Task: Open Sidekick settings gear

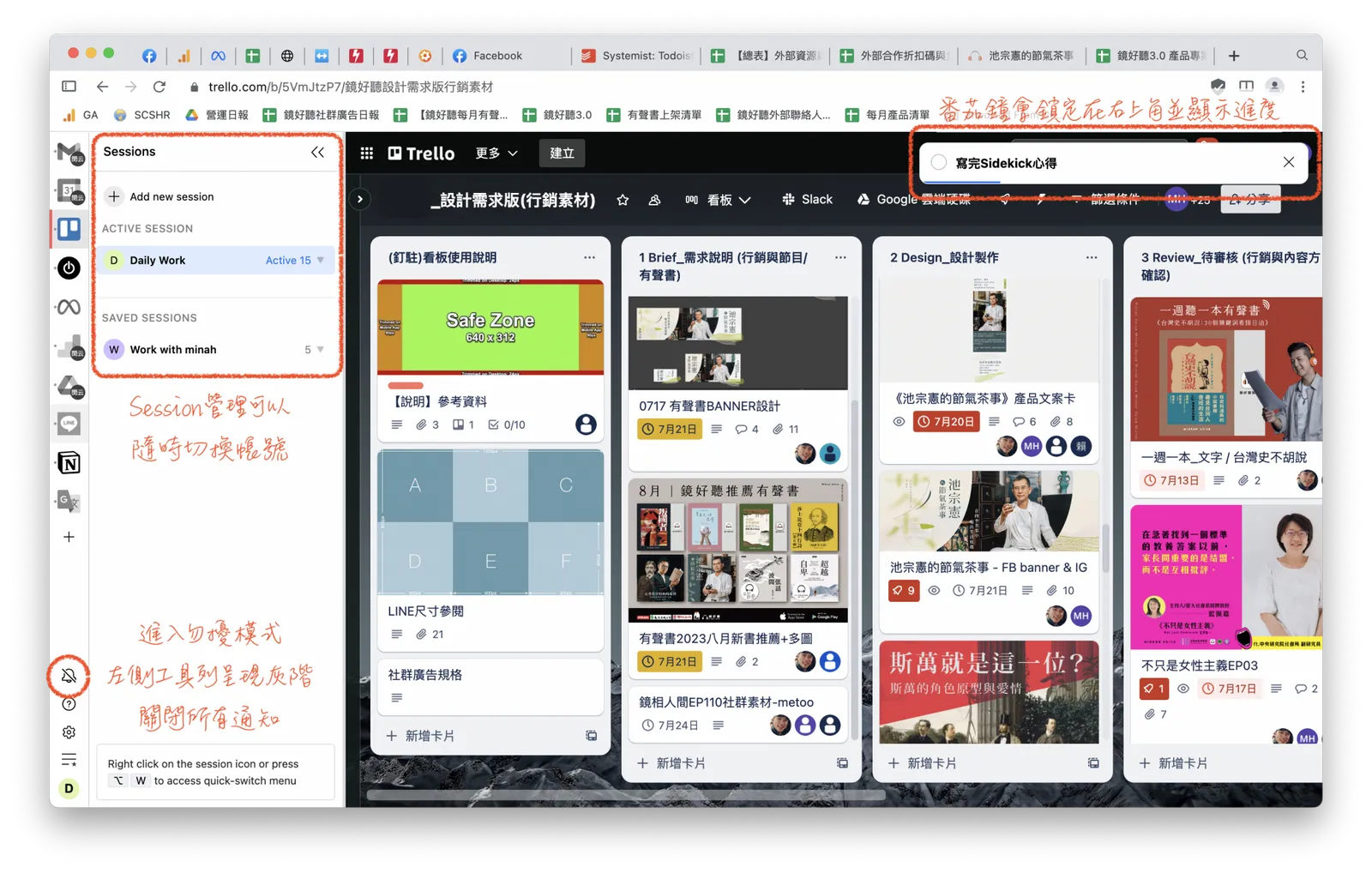Action: pos(69,732)
